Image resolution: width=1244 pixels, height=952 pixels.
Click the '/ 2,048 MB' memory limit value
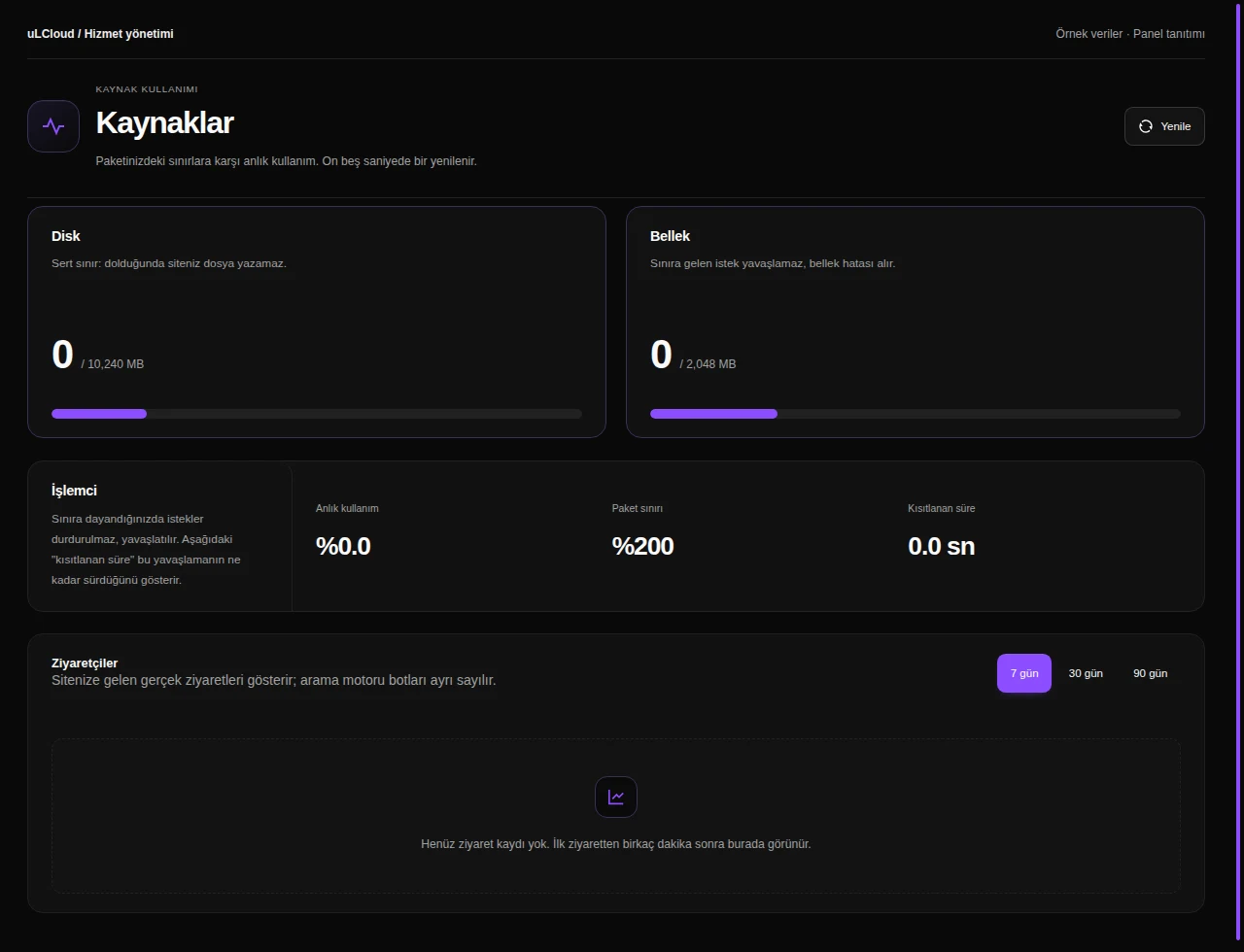tap(708, 364)
